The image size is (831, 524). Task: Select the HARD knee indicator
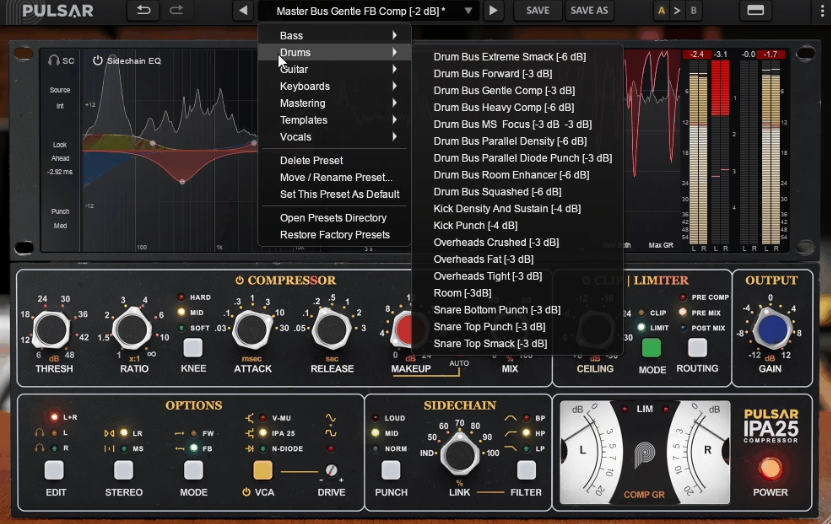coord(181,297)
